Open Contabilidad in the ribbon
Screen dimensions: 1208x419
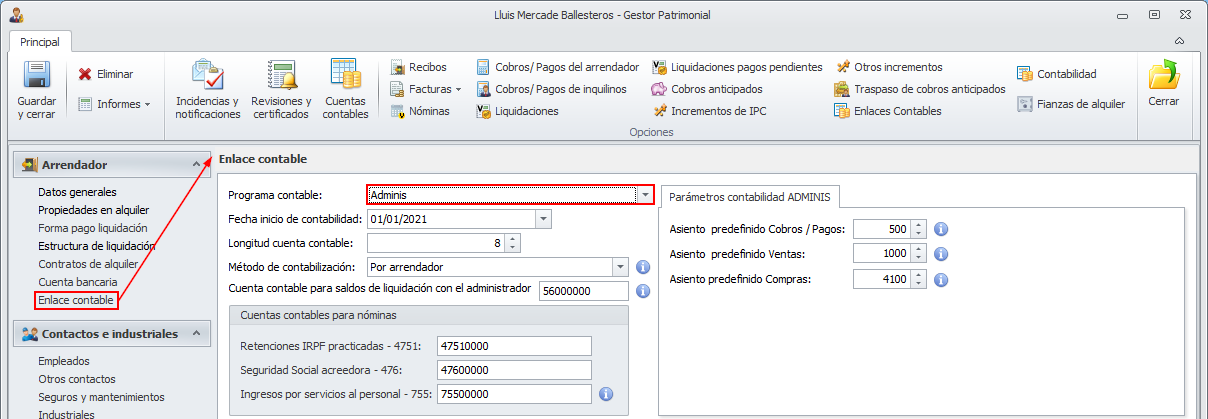(1057, 74)
